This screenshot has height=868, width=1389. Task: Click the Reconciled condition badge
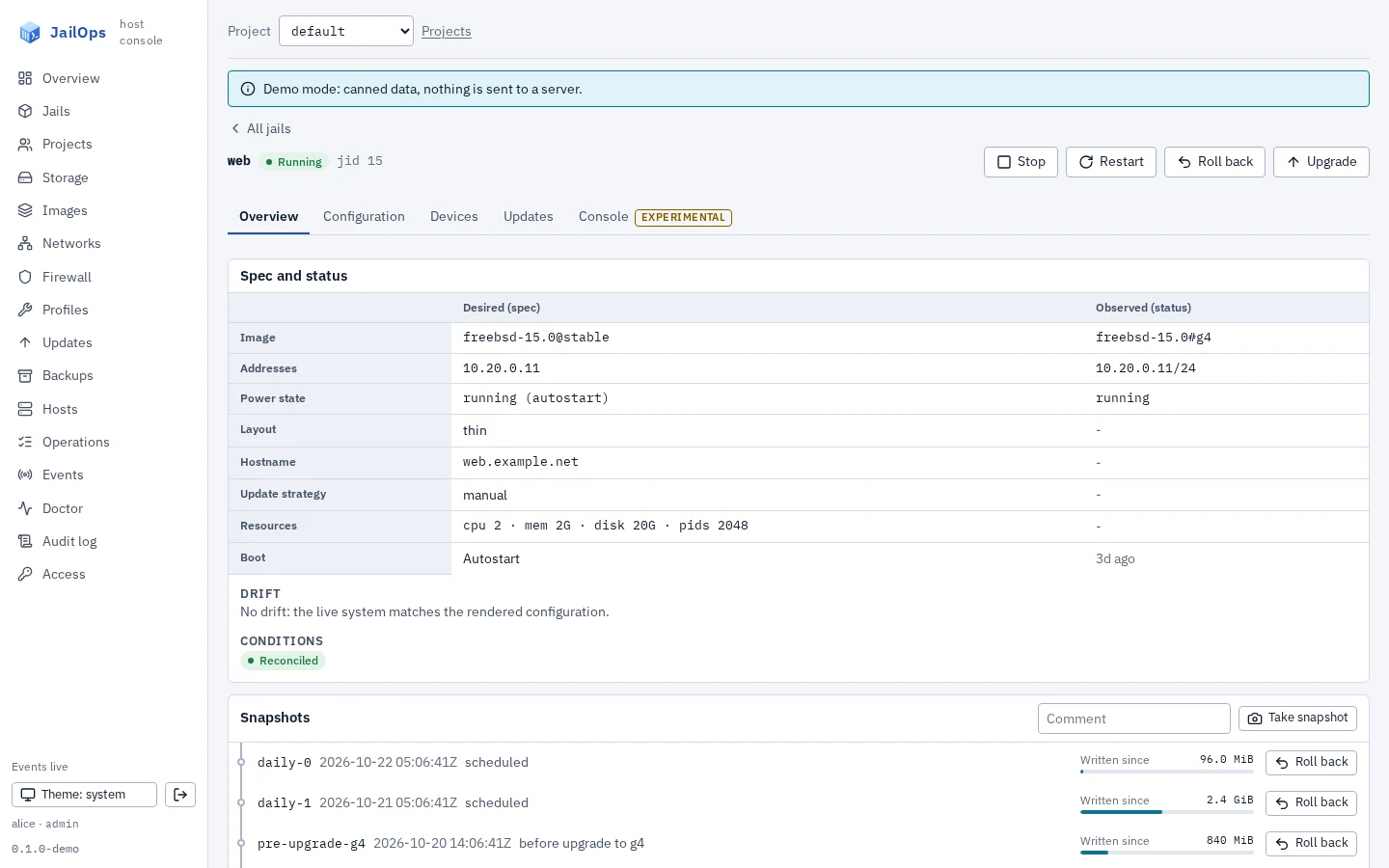coord(283,661)
